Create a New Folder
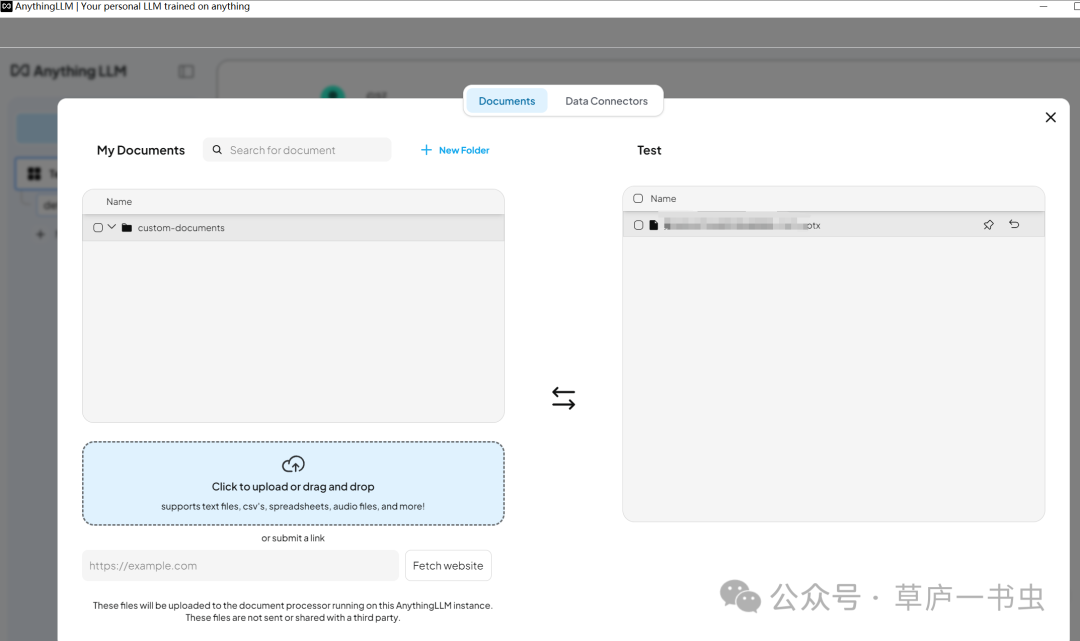Image resolution: width=1080 pixels, height=641 pixels. pyautogui.click(x=455, y=150)
